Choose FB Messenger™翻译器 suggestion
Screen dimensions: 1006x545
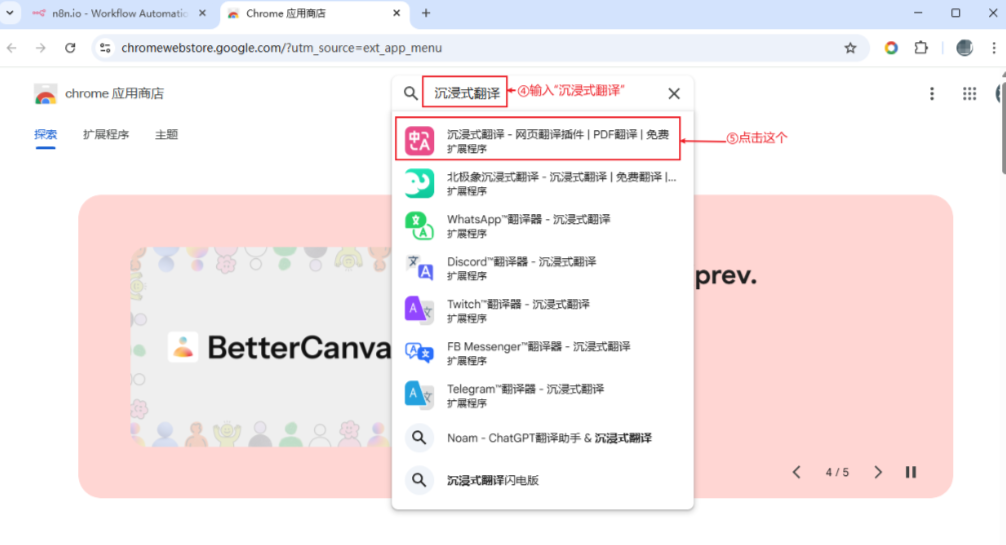point(543,352)
